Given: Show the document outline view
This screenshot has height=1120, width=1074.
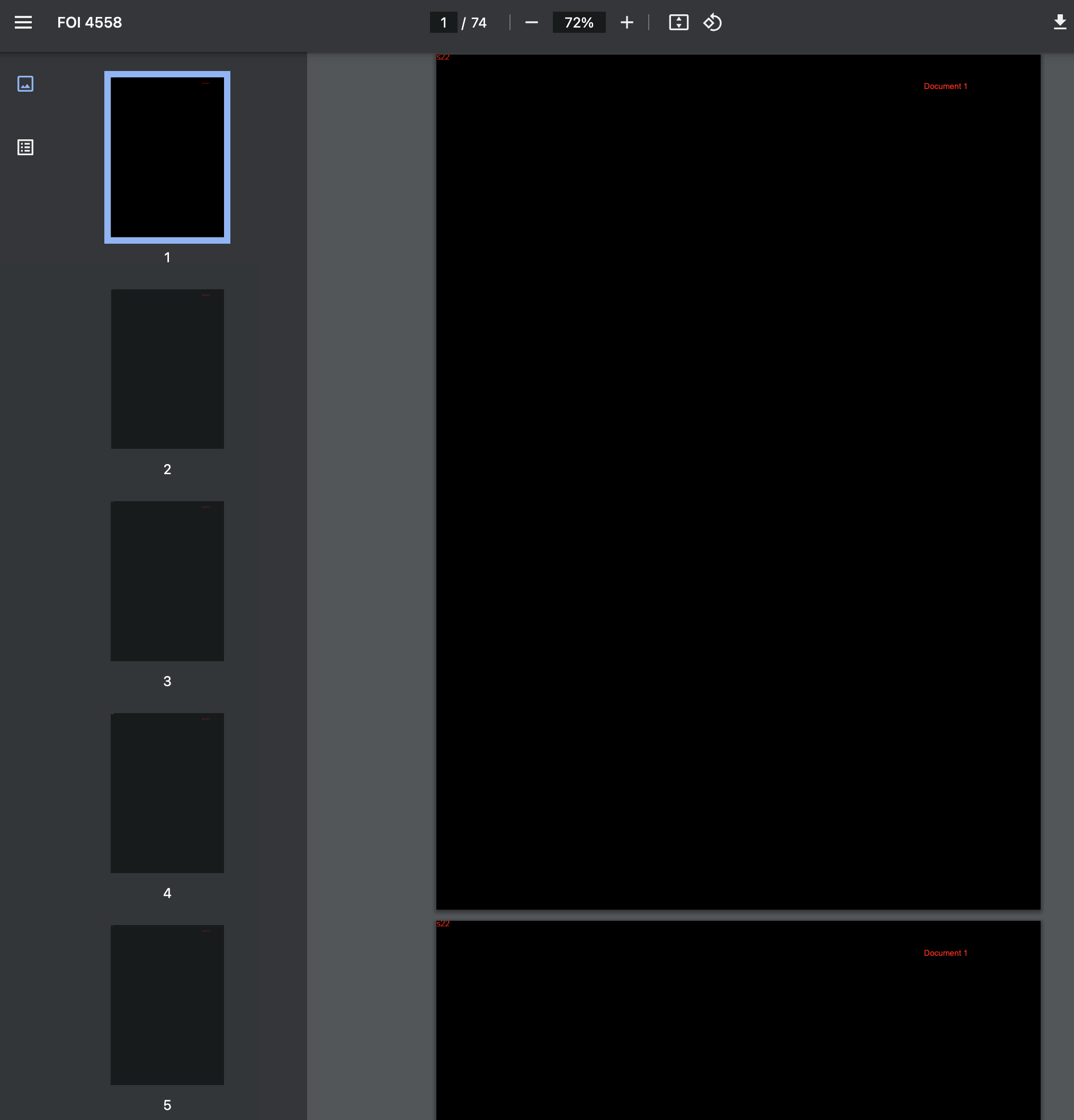Looking at the screenshot, I should point(25,147).
